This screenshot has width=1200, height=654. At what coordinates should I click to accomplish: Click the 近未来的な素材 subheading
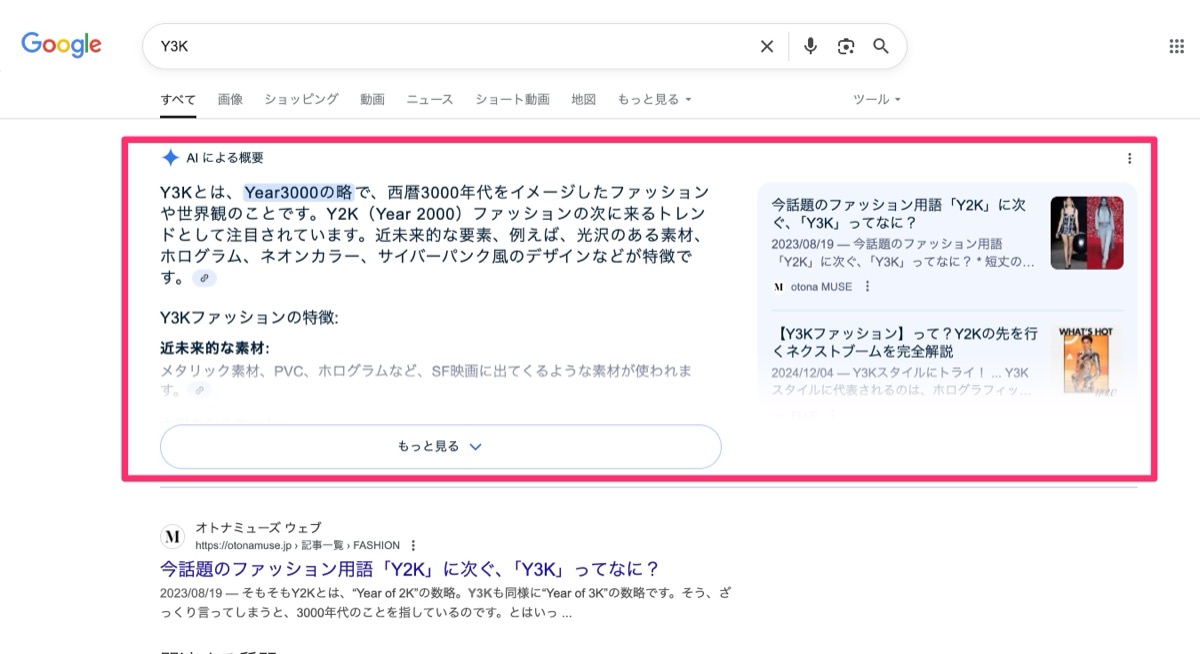(x=216, y=349)
